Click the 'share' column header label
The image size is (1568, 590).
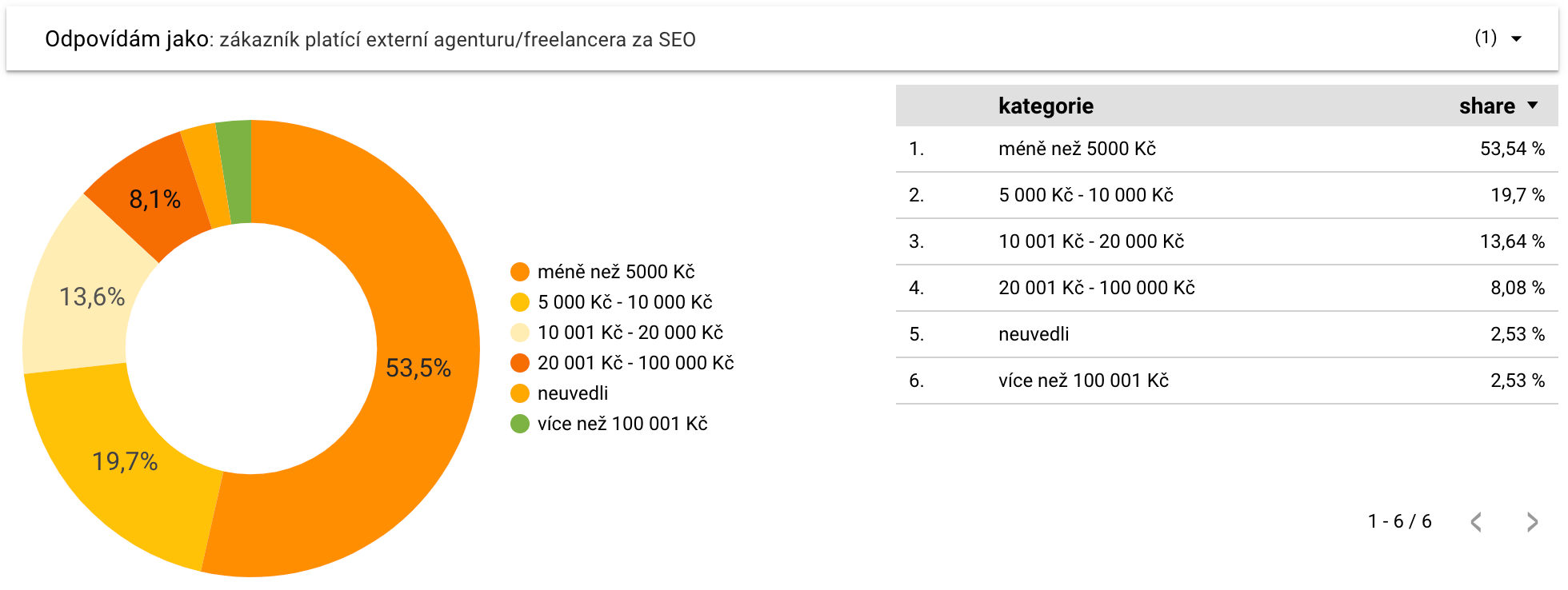1486,106
